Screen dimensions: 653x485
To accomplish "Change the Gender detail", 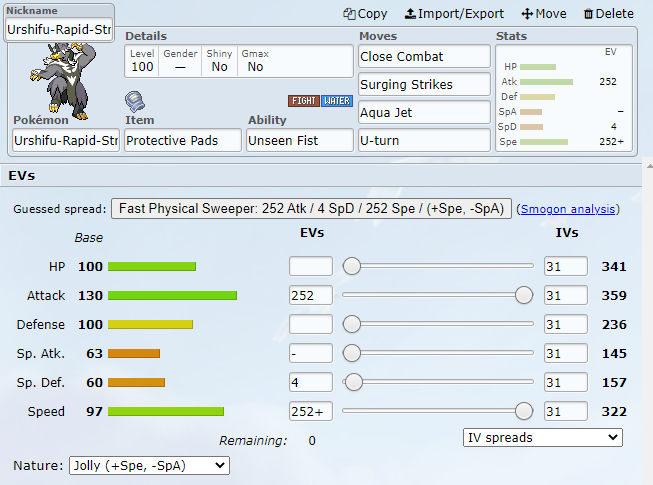I will [x=180, y=61].
